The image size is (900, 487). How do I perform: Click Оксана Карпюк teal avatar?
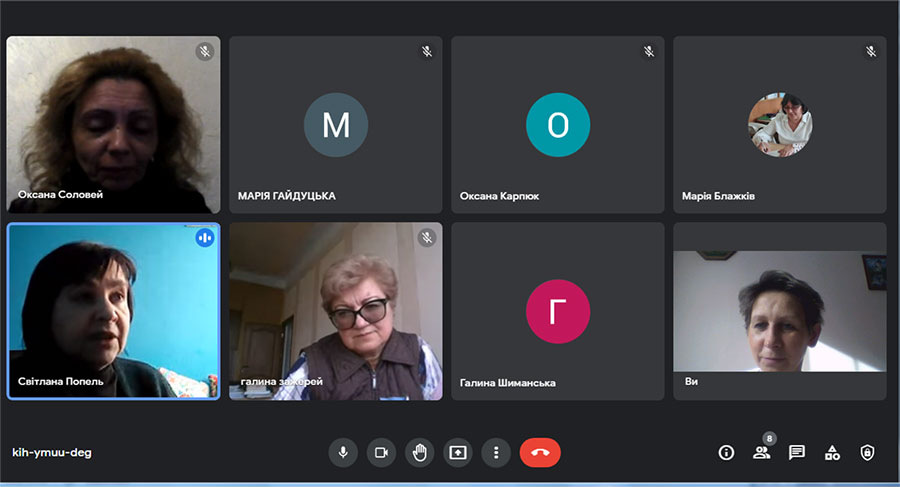558,125
